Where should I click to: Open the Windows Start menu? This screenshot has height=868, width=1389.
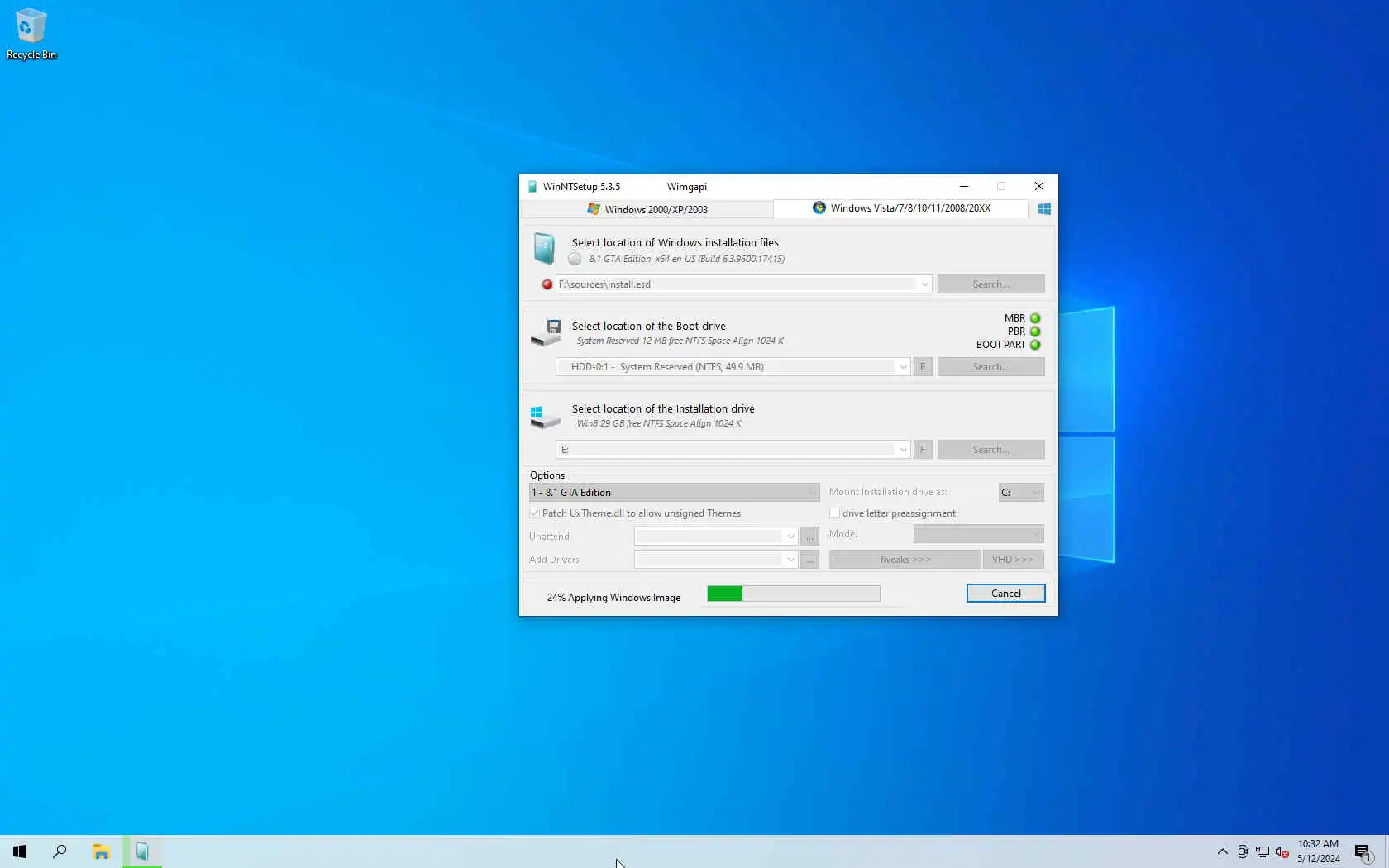20,851
